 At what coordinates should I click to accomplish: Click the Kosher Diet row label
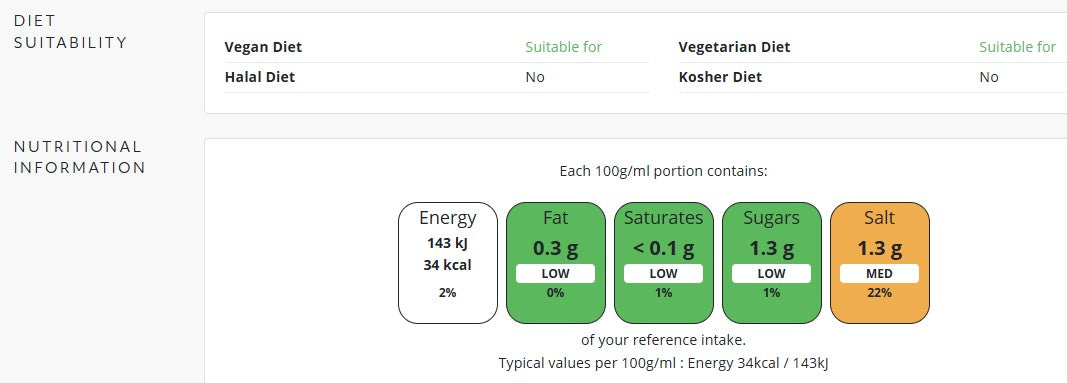(x=720, y=77)
